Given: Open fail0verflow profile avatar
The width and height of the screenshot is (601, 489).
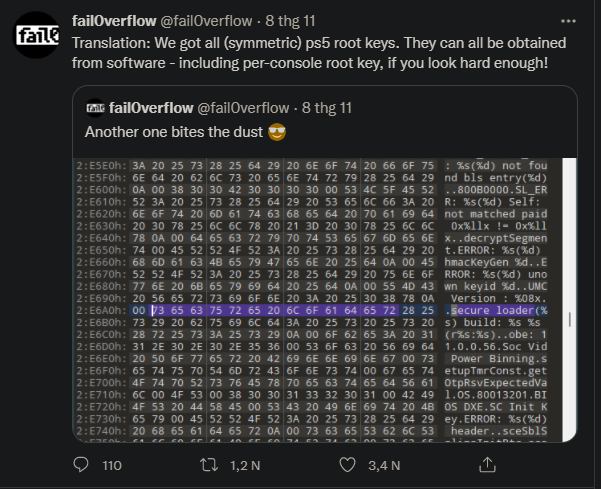Looking at the screenshot, I should pyautogui.click(x=36, y=35).
